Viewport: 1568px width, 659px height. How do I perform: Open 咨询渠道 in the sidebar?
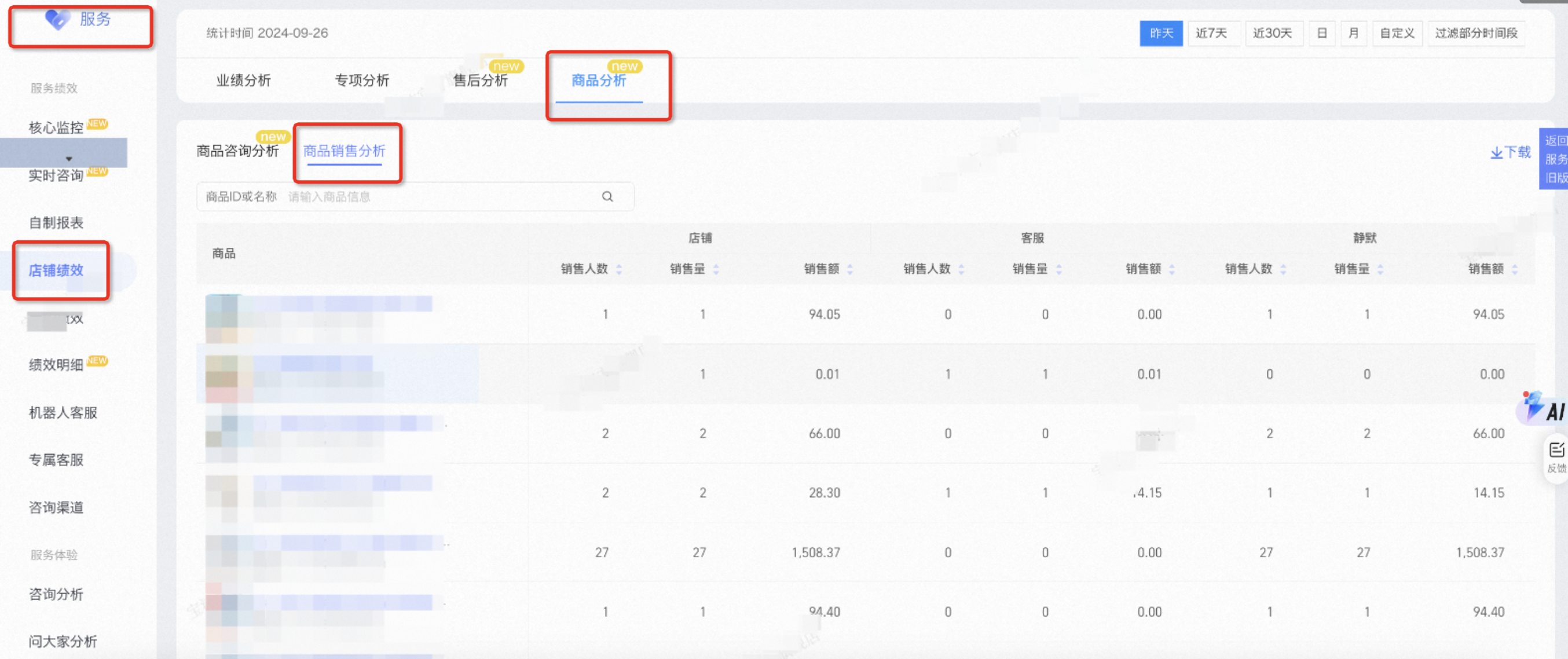coord(56,507)
